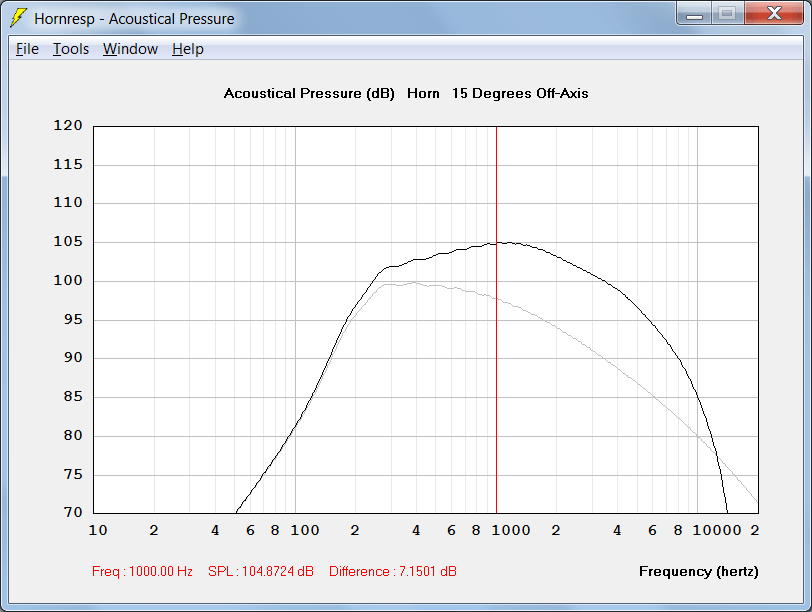Open the Help menu
The height and width of the screenshot is (612, 812).
(187, 49)
